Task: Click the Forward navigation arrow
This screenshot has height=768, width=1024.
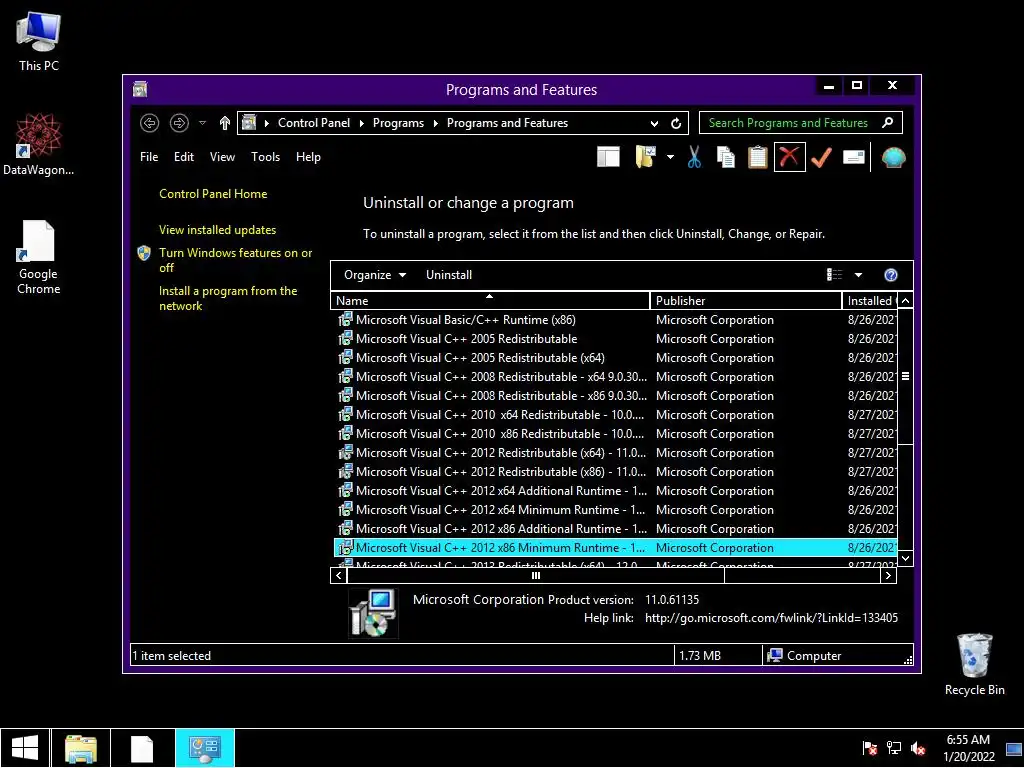Action: pos(179,123)
